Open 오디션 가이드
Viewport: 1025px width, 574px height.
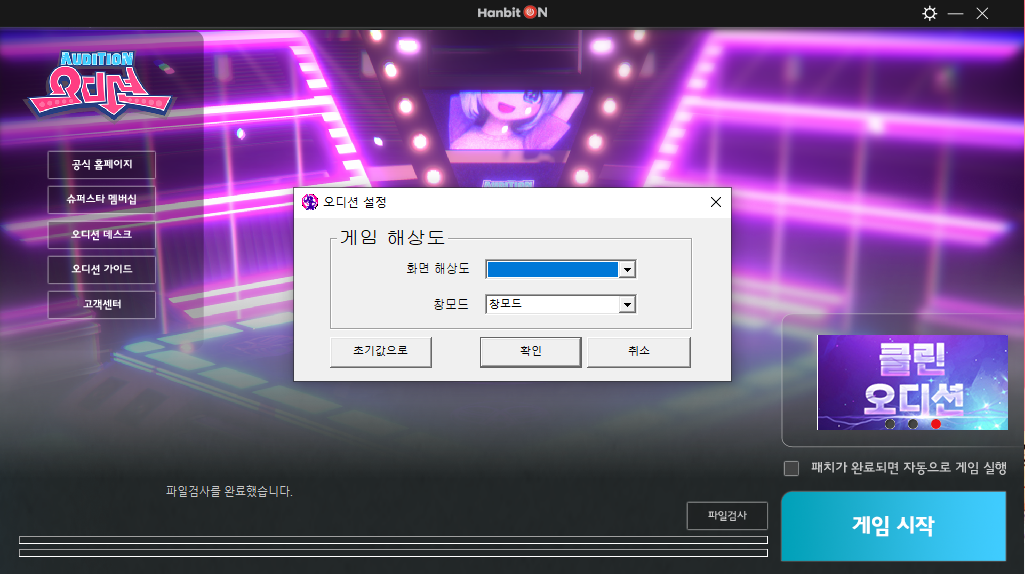[x=101, y=269]
